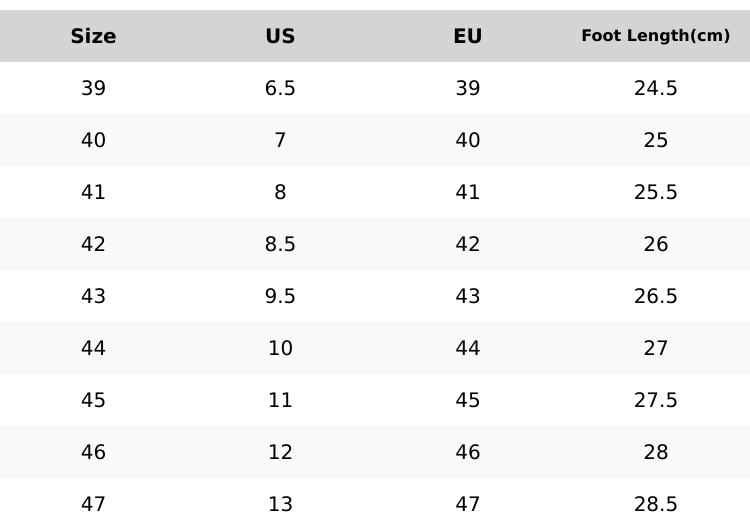Click the 27.5 foot length cell
The height and width of the screenshot is (530, 750).
pos(655,400)
